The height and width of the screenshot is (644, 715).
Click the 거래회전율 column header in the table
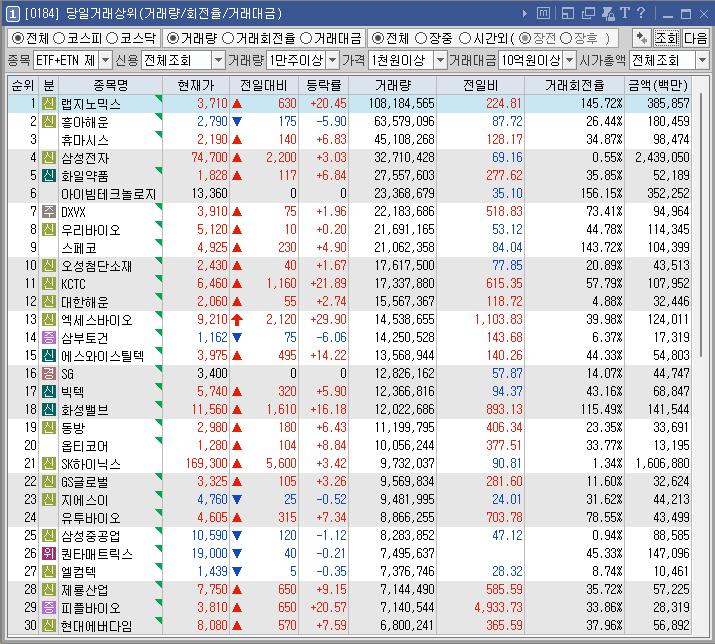click(x=575, y=85)
